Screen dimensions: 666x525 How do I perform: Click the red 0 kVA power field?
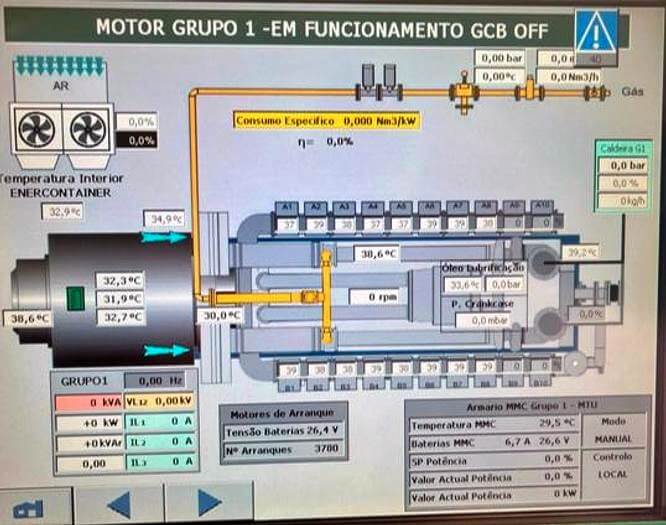(x=89, y=401)
